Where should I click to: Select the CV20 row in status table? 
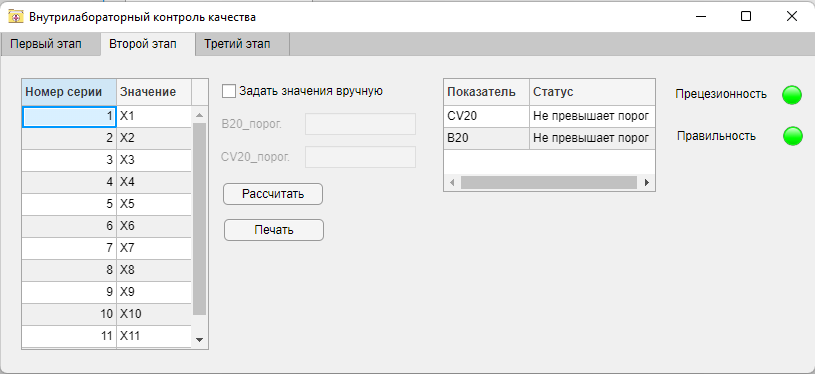(x=549, y=116)
